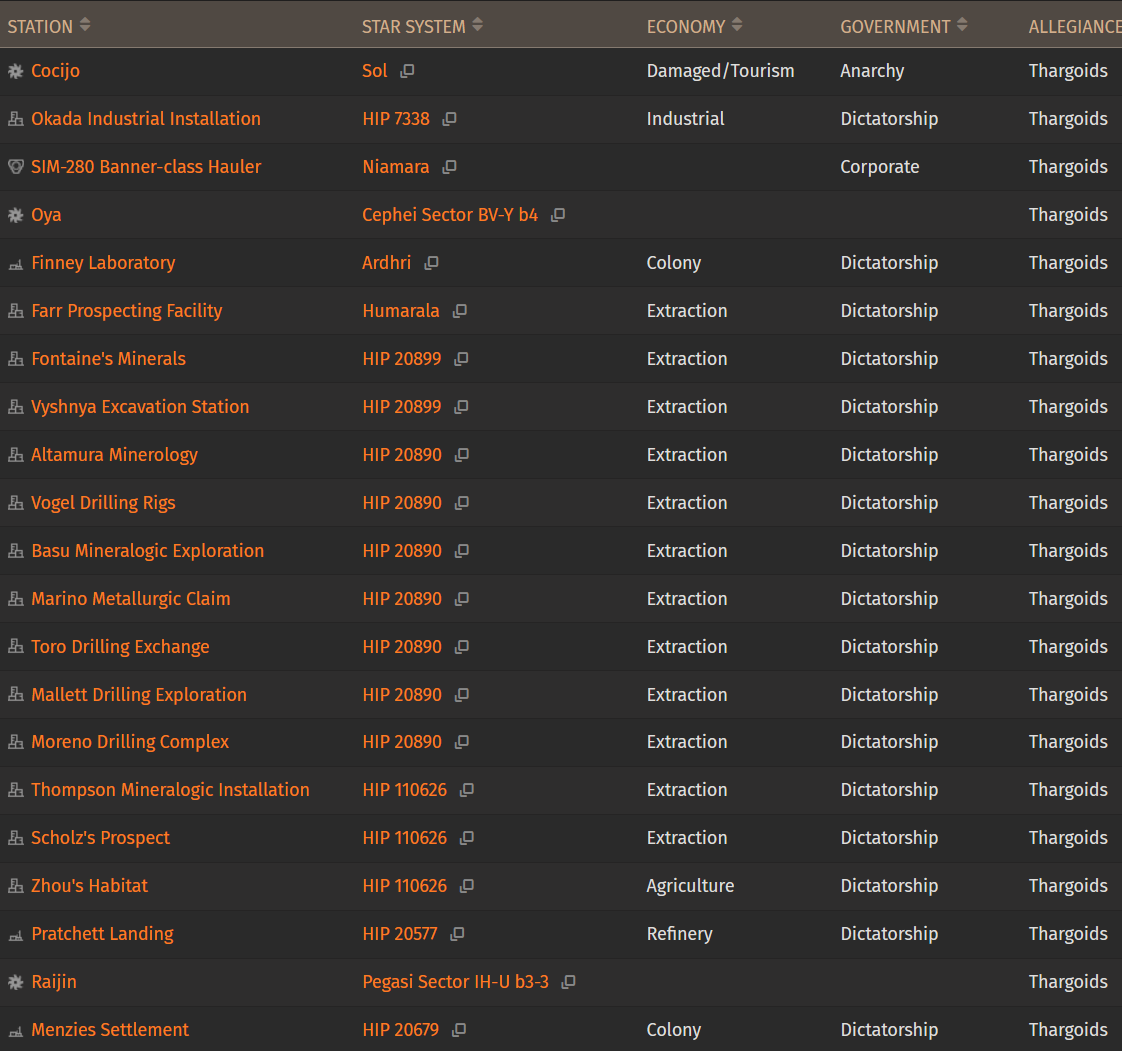Copy icon in Moreno Drilling Complex row

pos(462,741)
